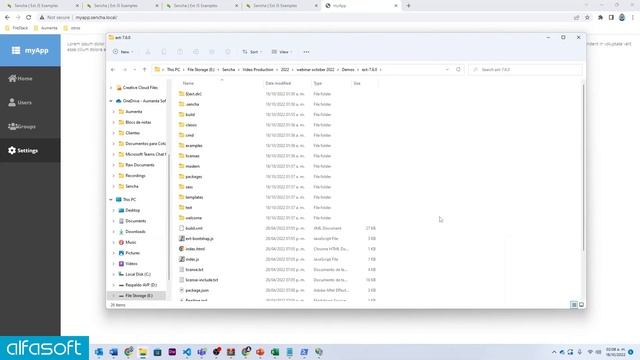Click the Cut scissors icon in the toolbar

(148, 52)
